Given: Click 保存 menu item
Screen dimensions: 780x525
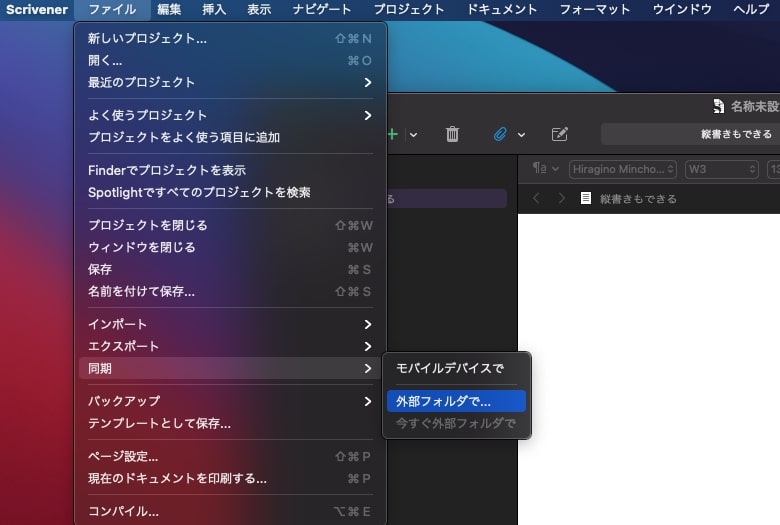Looking at the screenshot, I should point(230,269).
